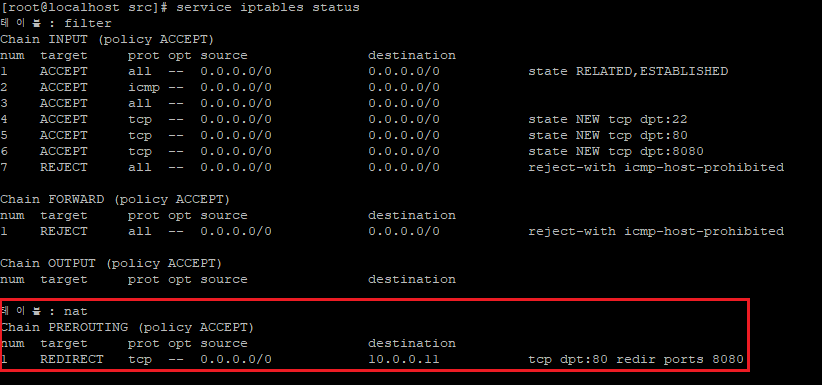This screenshot has width=822, height=385.
Task: Click the 'REJECT' target in the FORWARD chain
Action: click(63, 231)
